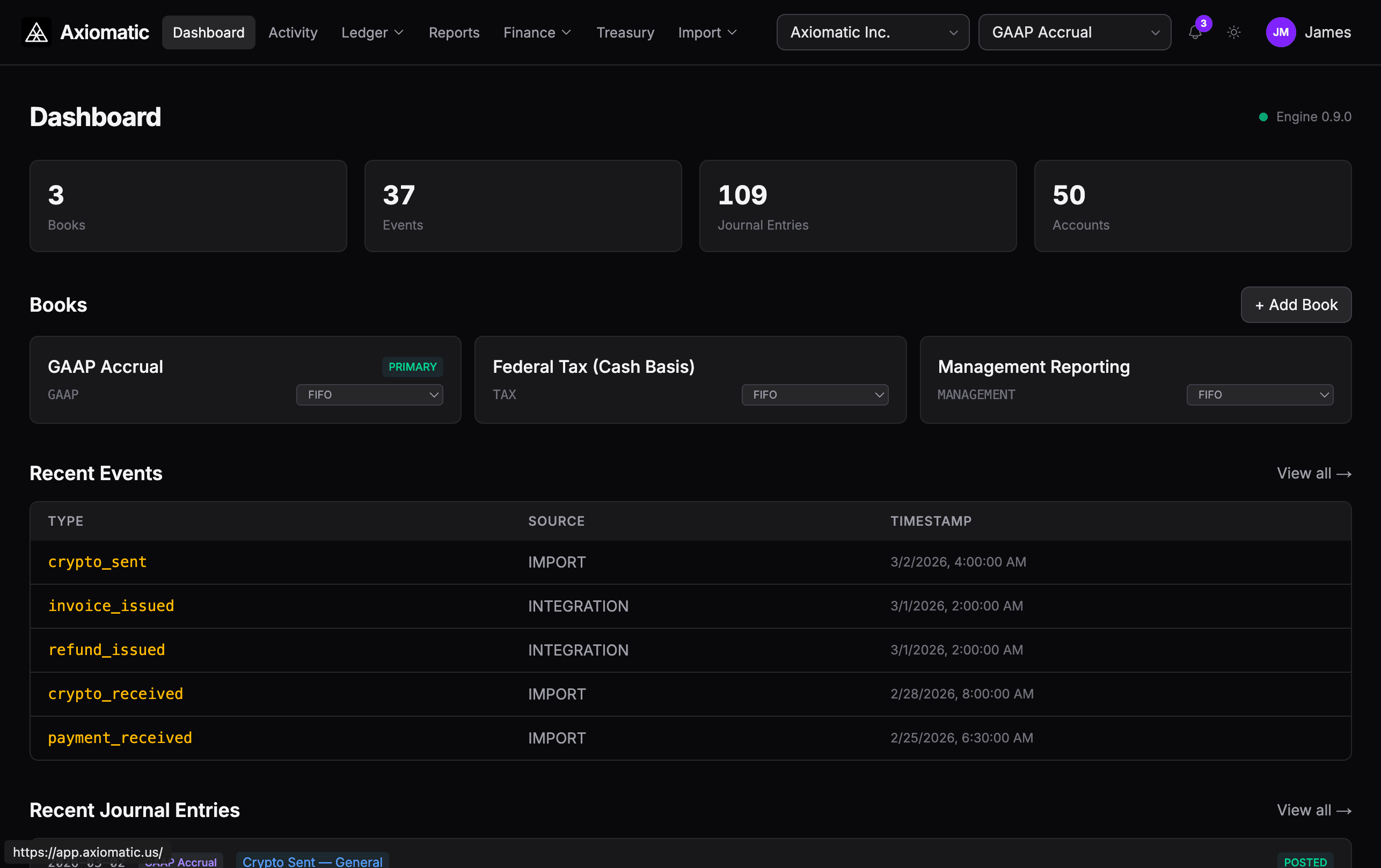Click the View all arrow for Recent Journal Entries
This screenshot has width=1381, height=868.
click(1314, 810)
